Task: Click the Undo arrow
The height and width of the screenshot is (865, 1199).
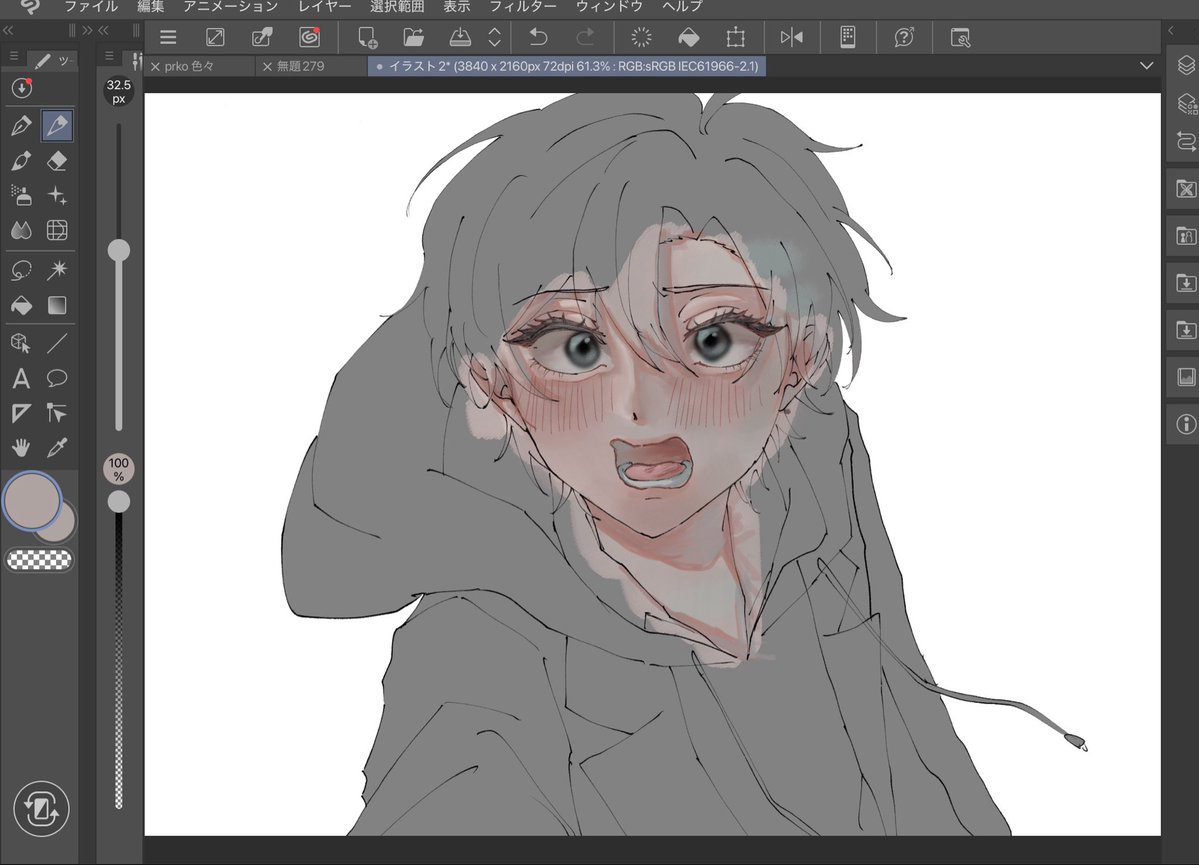Action: click(x=538, y=37)
